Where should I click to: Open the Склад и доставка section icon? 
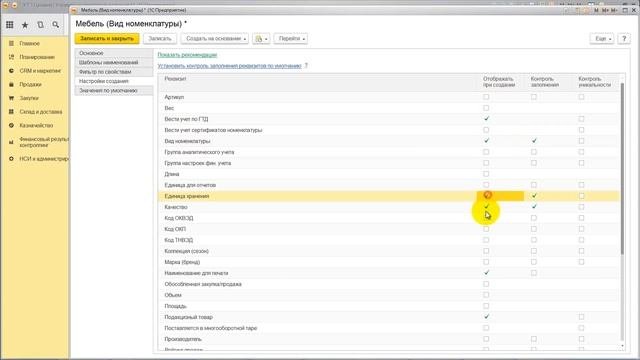pos(11,111)
